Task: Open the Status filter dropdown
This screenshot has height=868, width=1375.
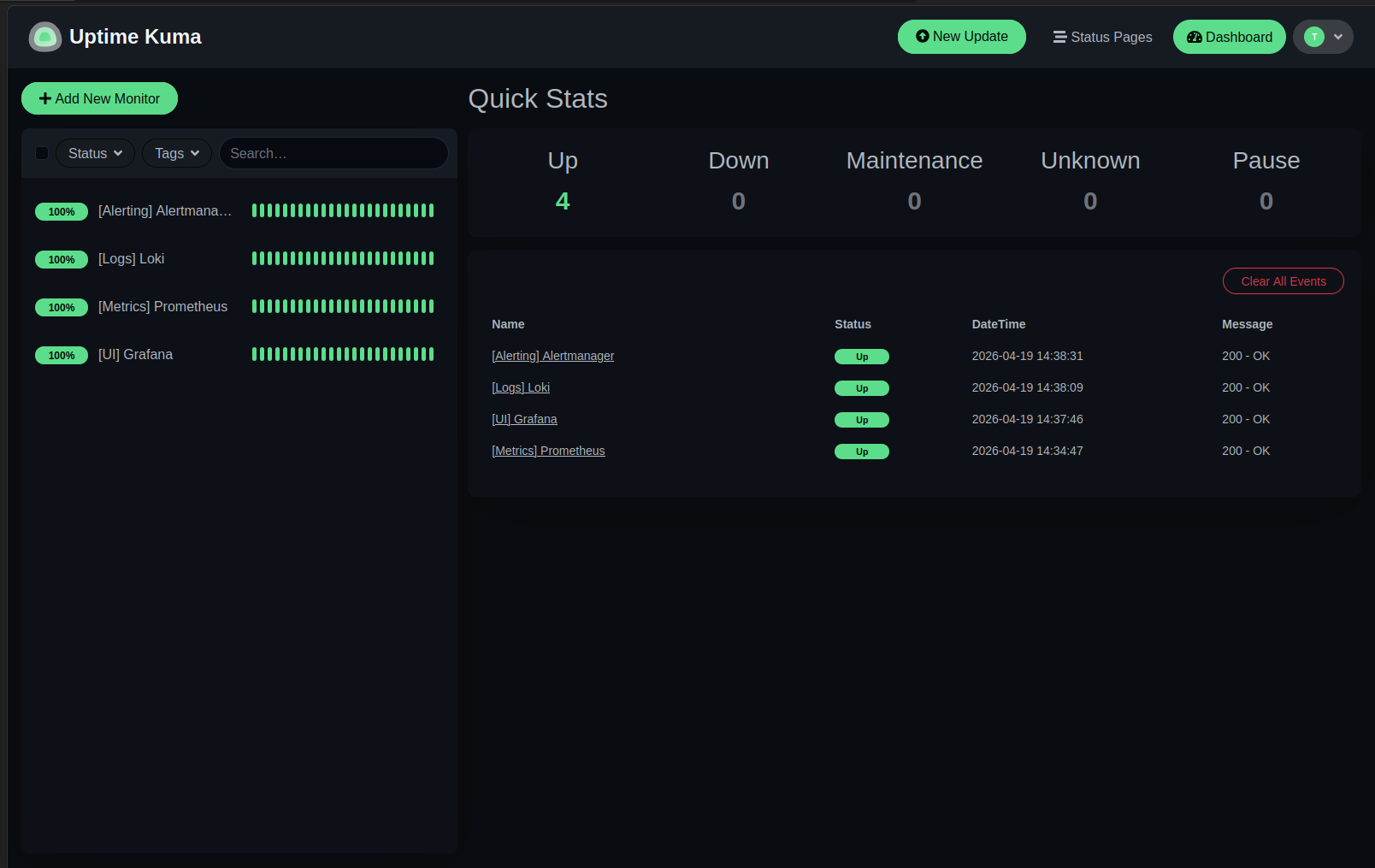Action: (x=95, y=153)
